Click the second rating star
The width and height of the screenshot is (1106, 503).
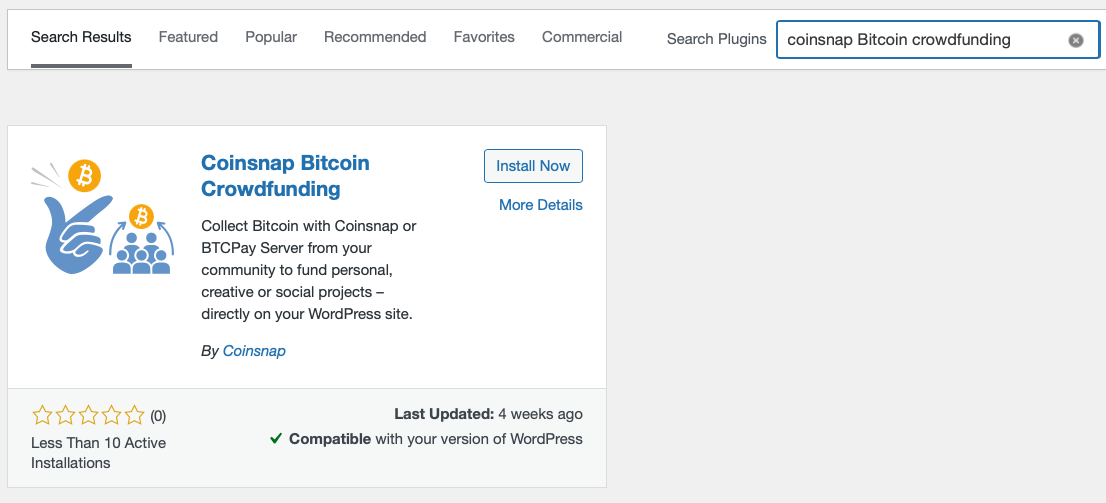coord(65,415)
